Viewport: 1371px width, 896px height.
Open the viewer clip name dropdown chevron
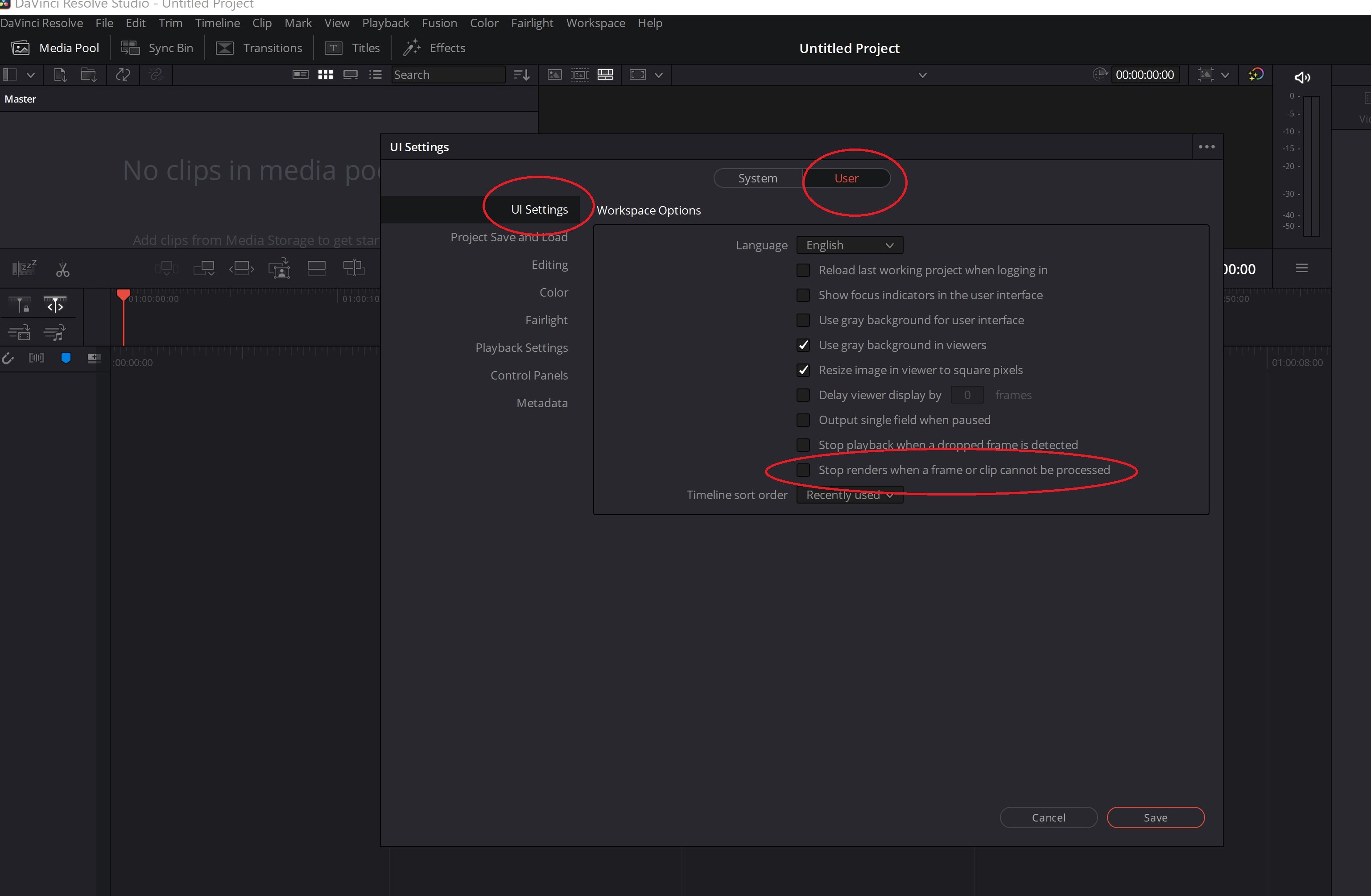tap(922, 75)
